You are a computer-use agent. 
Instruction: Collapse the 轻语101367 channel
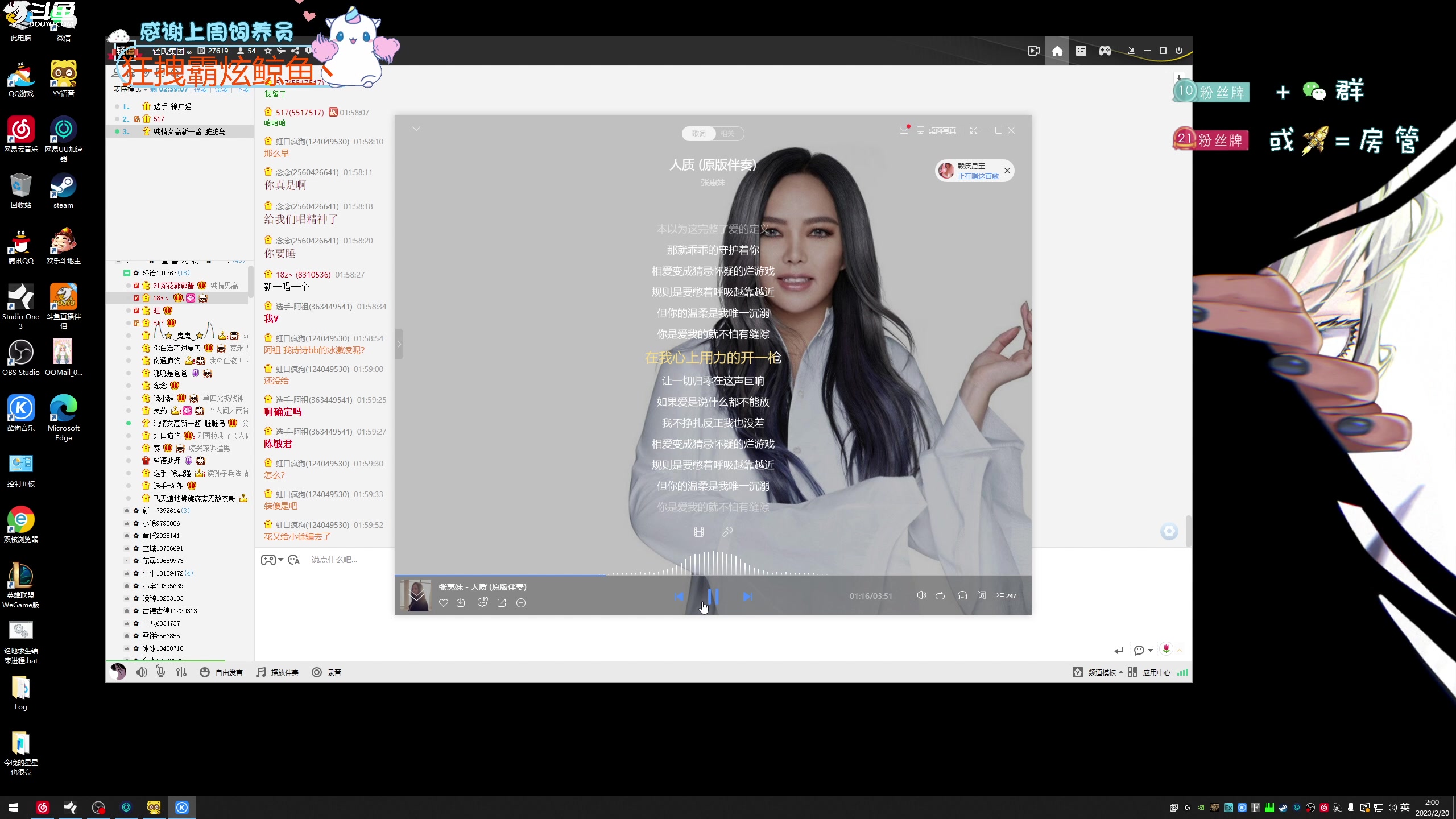pyautogui.click(x=127, y=273)
